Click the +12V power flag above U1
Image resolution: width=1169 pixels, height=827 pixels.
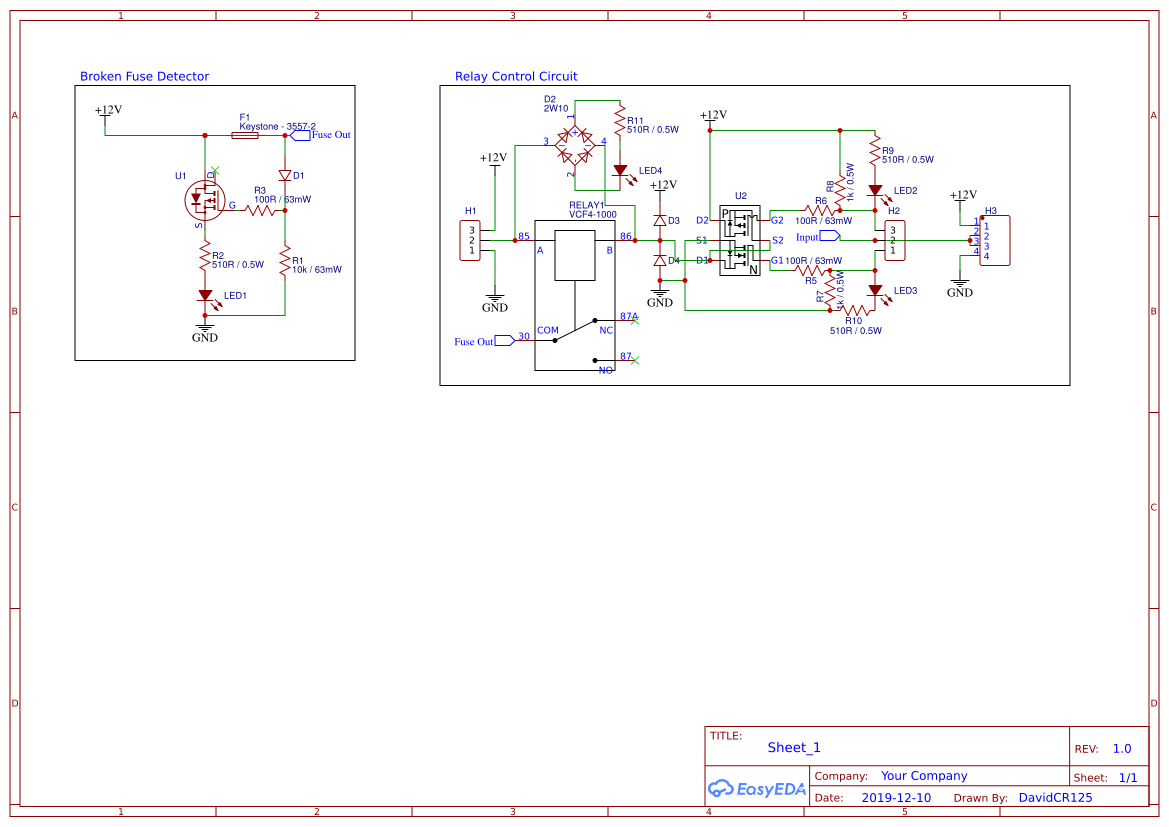point(103,113)
